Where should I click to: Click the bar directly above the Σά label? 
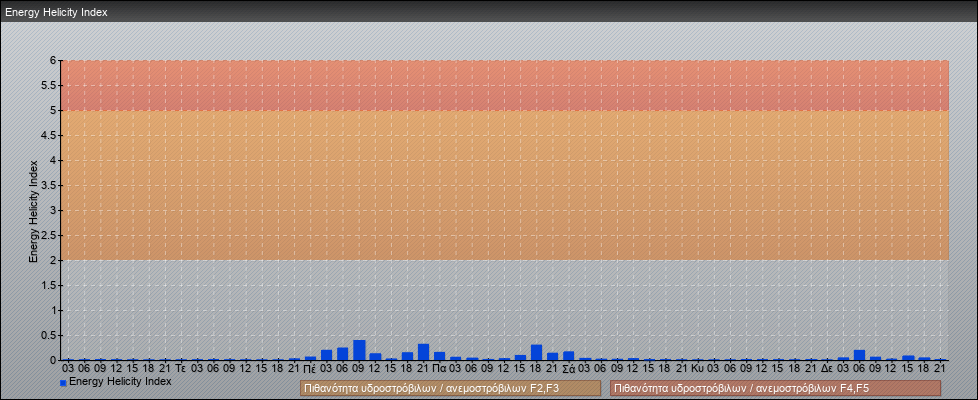click(568, 355)
